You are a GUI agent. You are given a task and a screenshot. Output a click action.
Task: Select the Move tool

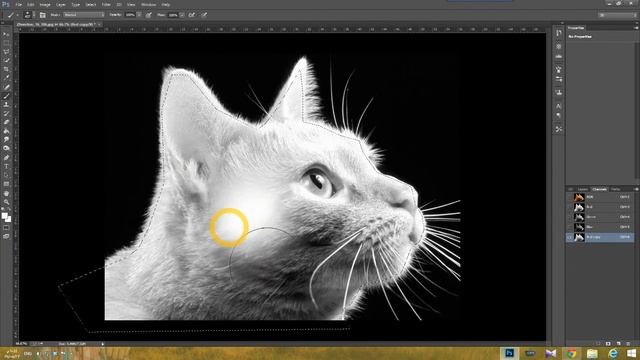coord(6,34)
